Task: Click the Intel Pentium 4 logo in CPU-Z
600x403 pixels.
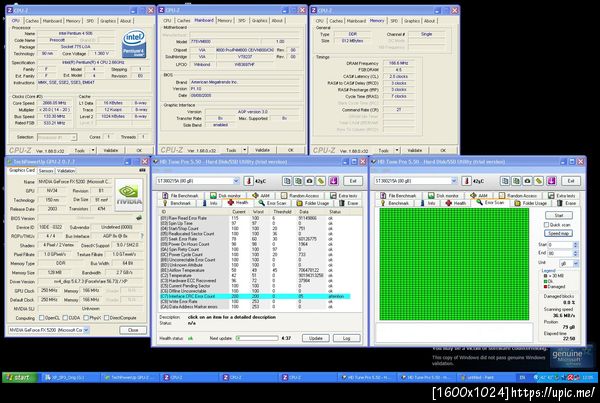Action: pyautogui.click(x=134, y=44)
